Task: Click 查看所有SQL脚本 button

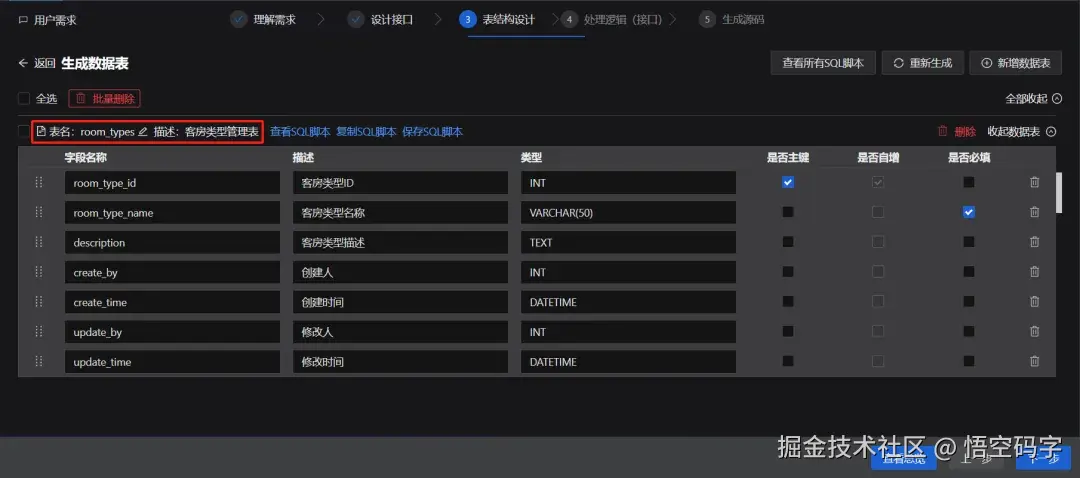Action: pyautogui.click(x=823, y=63)
